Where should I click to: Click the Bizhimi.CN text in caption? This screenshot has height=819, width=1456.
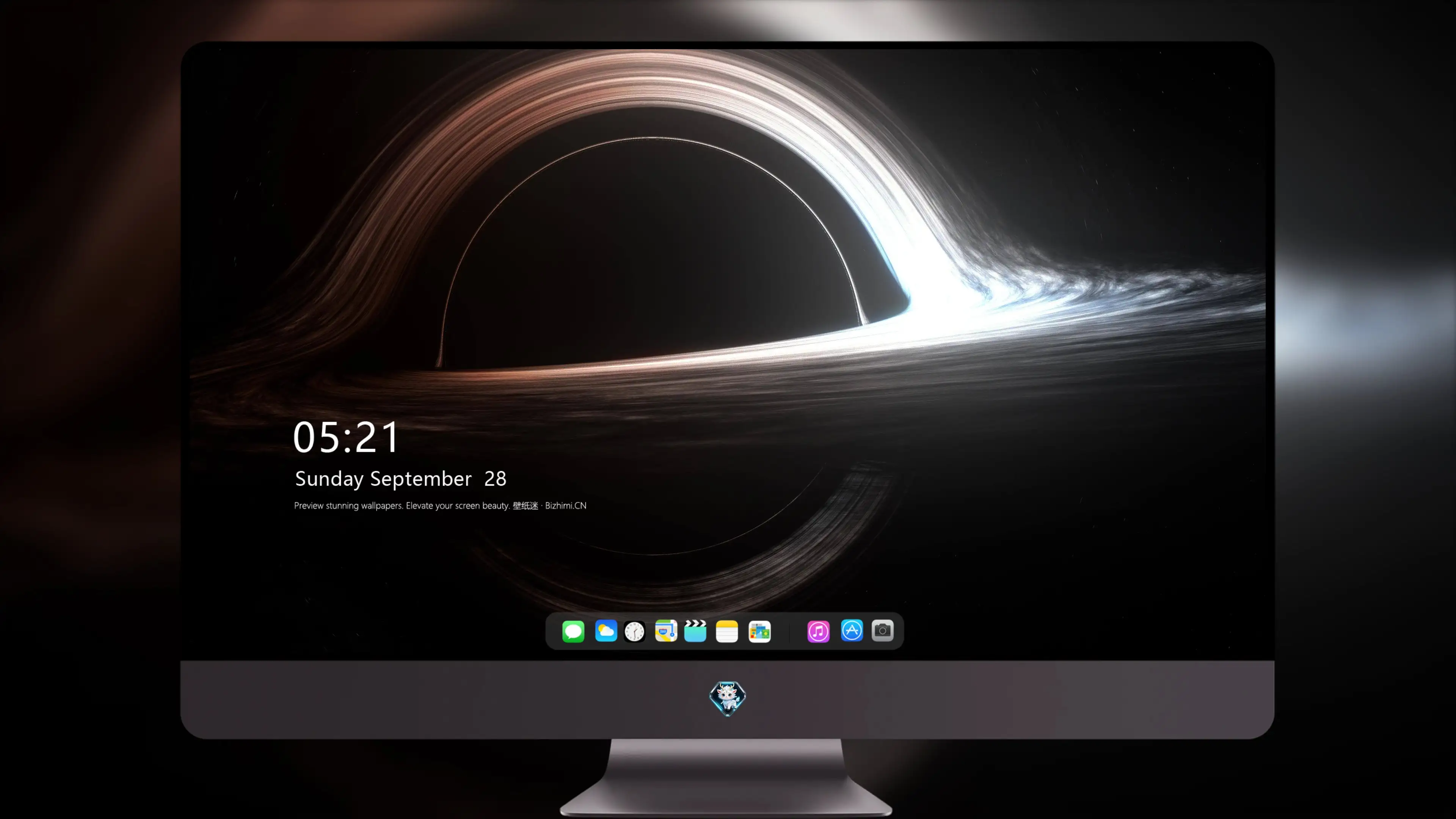click(x=566, y=505)
